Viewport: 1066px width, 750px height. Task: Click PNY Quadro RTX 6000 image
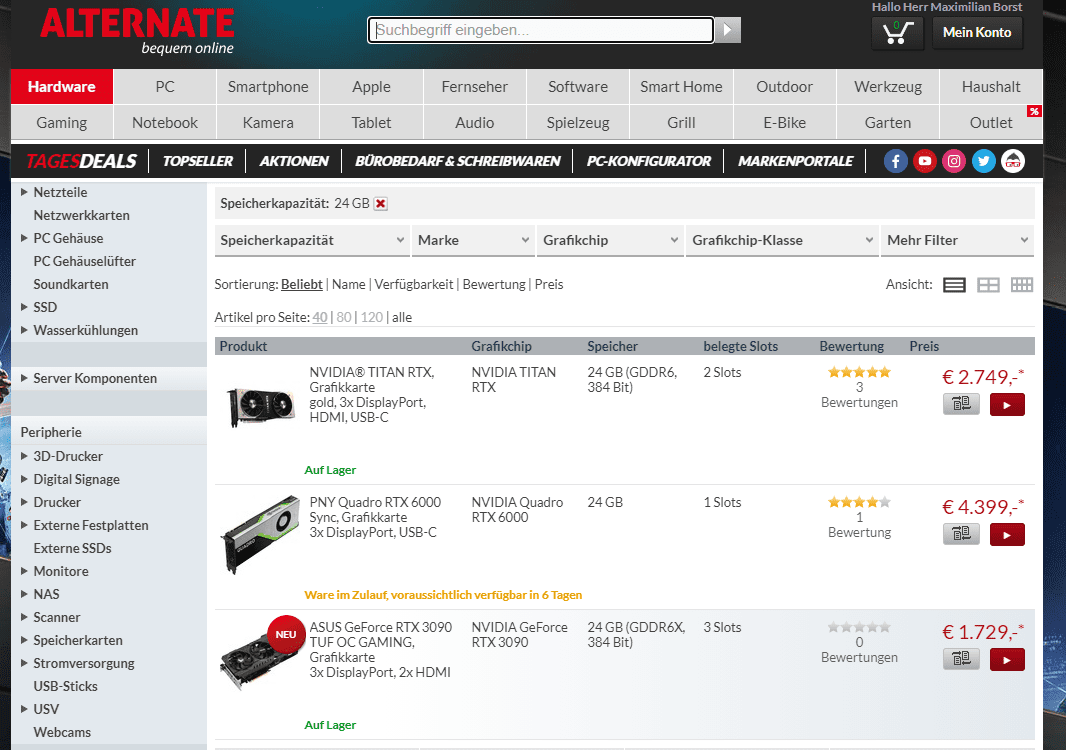(260, 534)
